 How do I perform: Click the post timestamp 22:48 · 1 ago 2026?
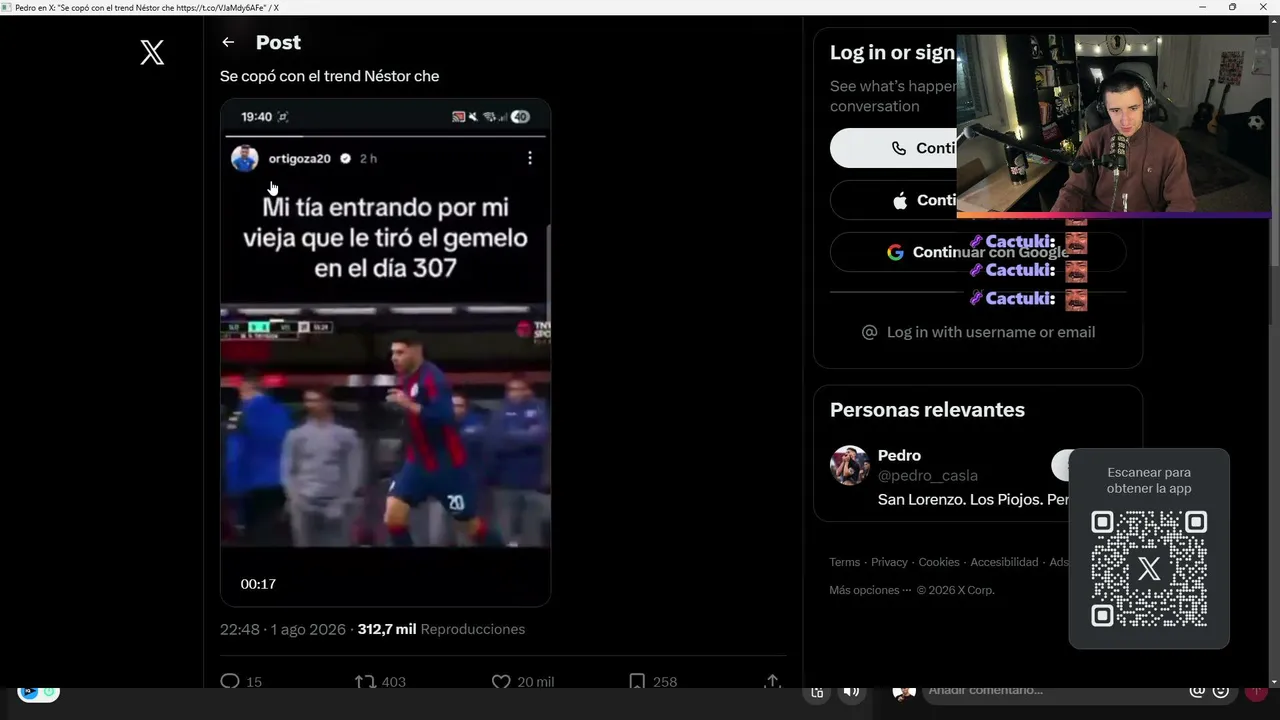click(x=283, y=629)
